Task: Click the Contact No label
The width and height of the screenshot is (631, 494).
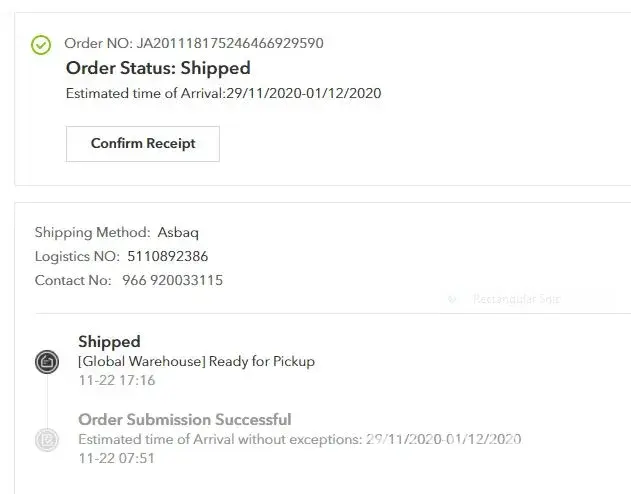Action: 73,280
